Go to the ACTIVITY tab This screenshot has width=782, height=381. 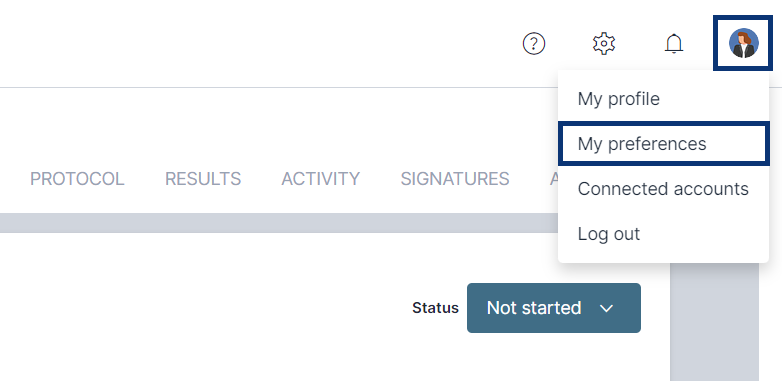point(321,179)
